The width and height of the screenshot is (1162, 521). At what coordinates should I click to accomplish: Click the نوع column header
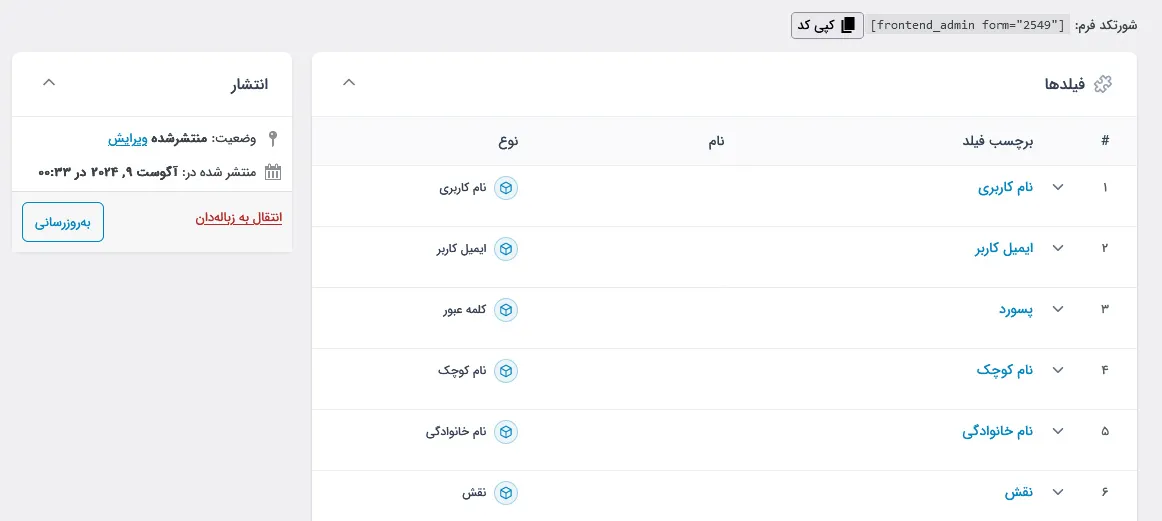coord(508,141)
